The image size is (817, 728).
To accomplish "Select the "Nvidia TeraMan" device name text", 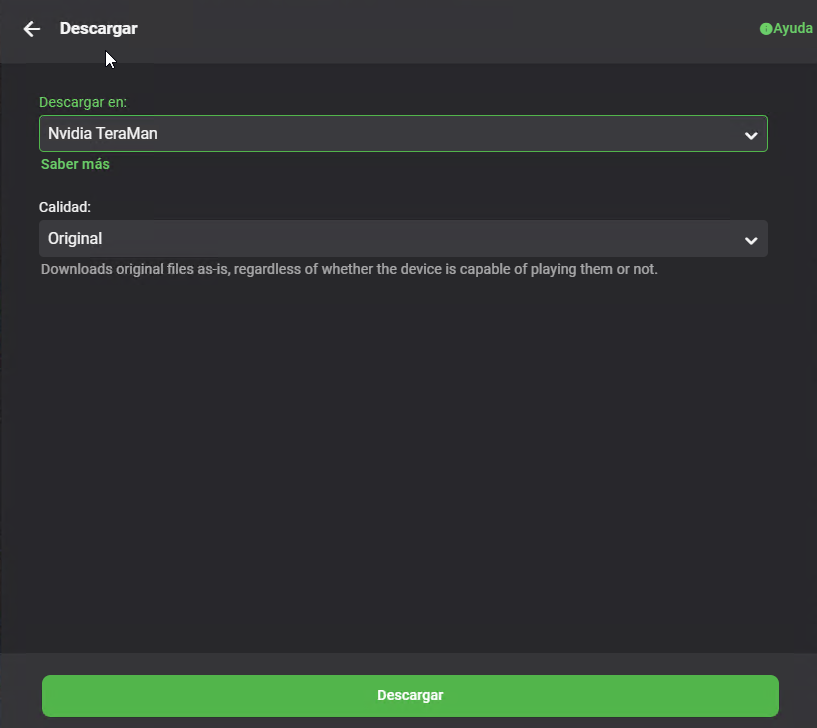I will (x=103, y=133).
